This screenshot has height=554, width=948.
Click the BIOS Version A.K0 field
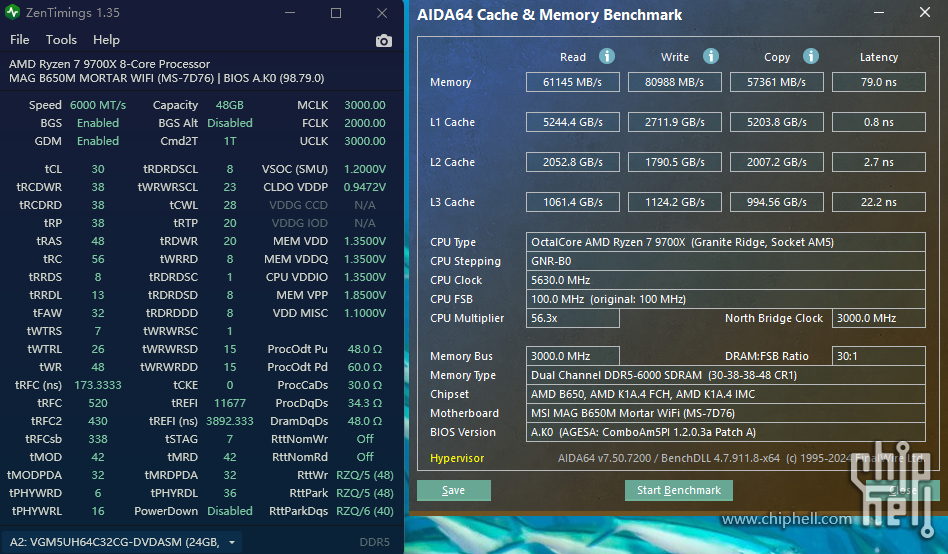pos(726,432)
